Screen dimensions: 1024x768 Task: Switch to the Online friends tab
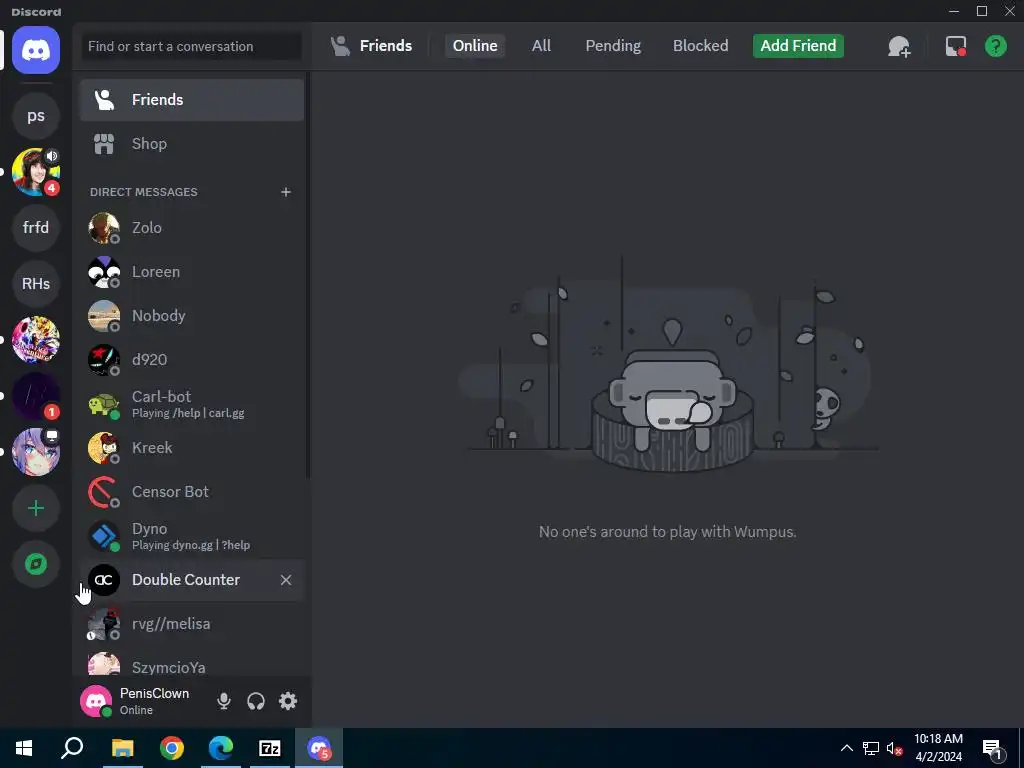475,46
